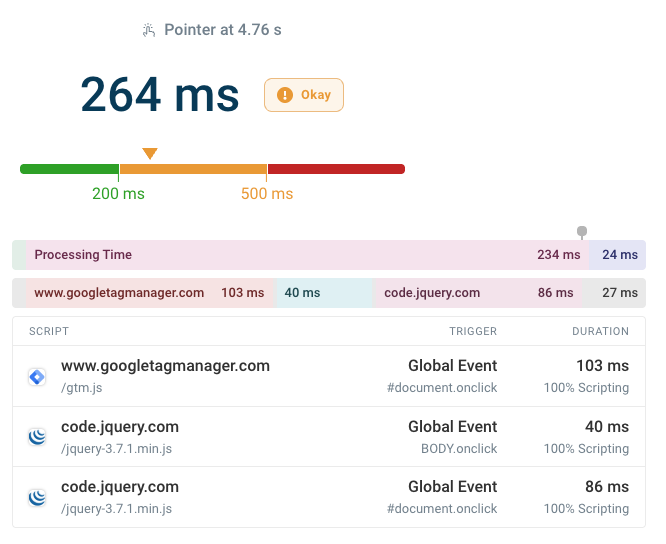The image size is (666, 544).
Task: Click the 234 ms processing time value
Action: pos(559,255)
